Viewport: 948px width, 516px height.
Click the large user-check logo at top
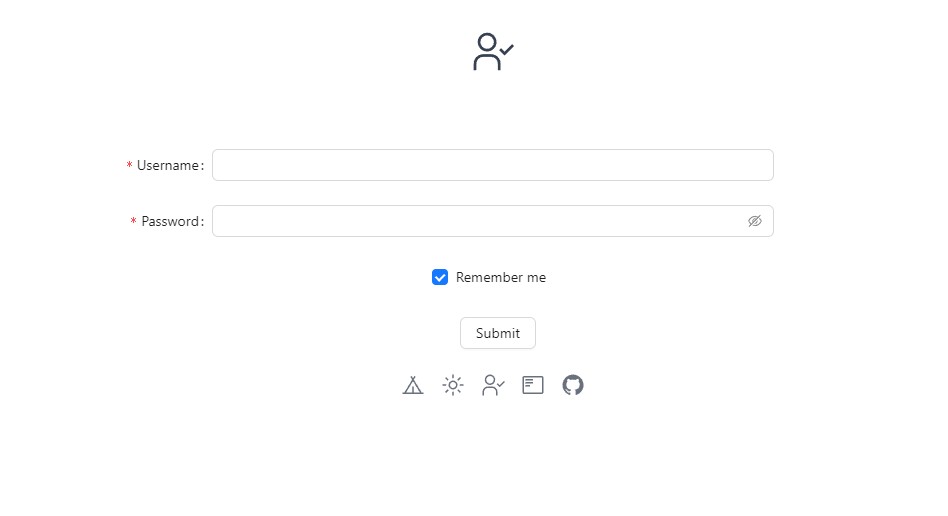[x=492, y=52]
